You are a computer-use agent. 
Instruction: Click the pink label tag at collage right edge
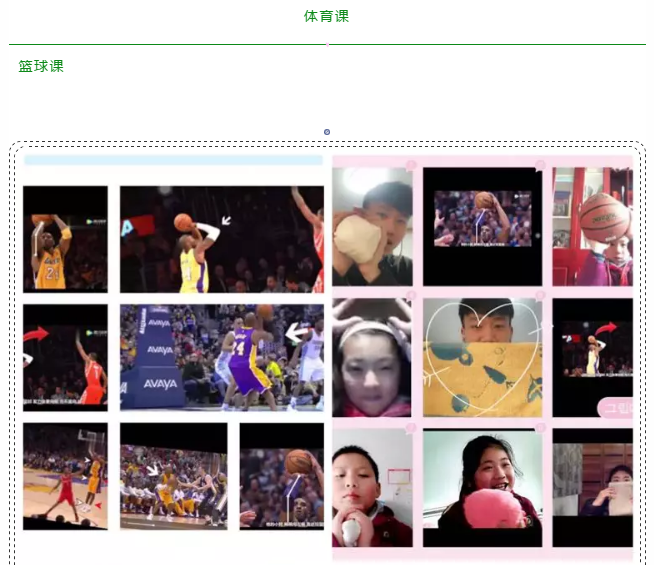tap(615, 408)
